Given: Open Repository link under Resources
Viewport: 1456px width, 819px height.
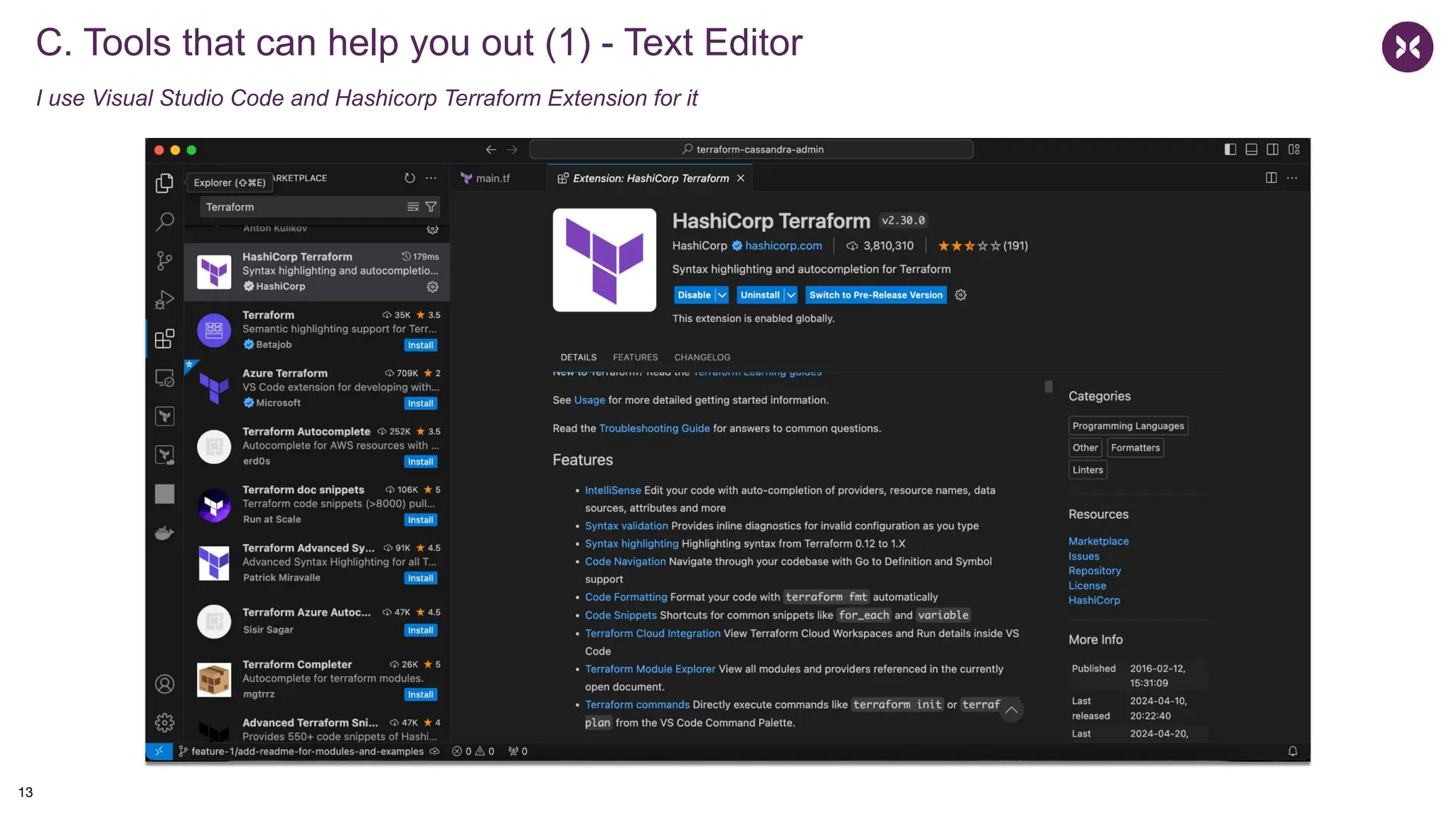Looking at the screenshot, I should pyautogui.click(x=1095, y=571).
